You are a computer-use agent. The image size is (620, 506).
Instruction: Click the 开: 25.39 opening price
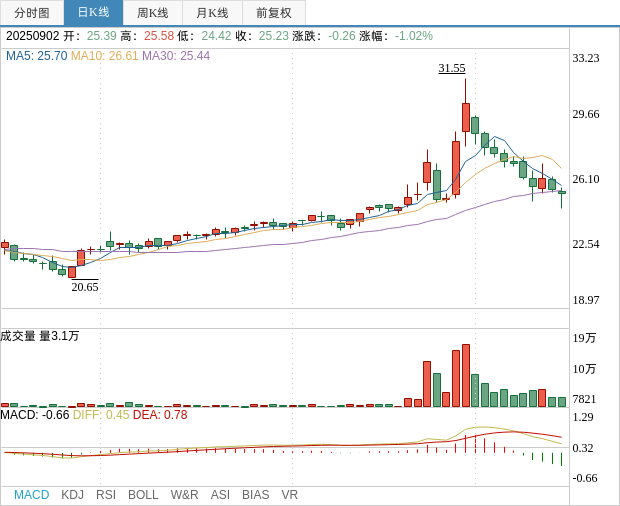(90, 36)
